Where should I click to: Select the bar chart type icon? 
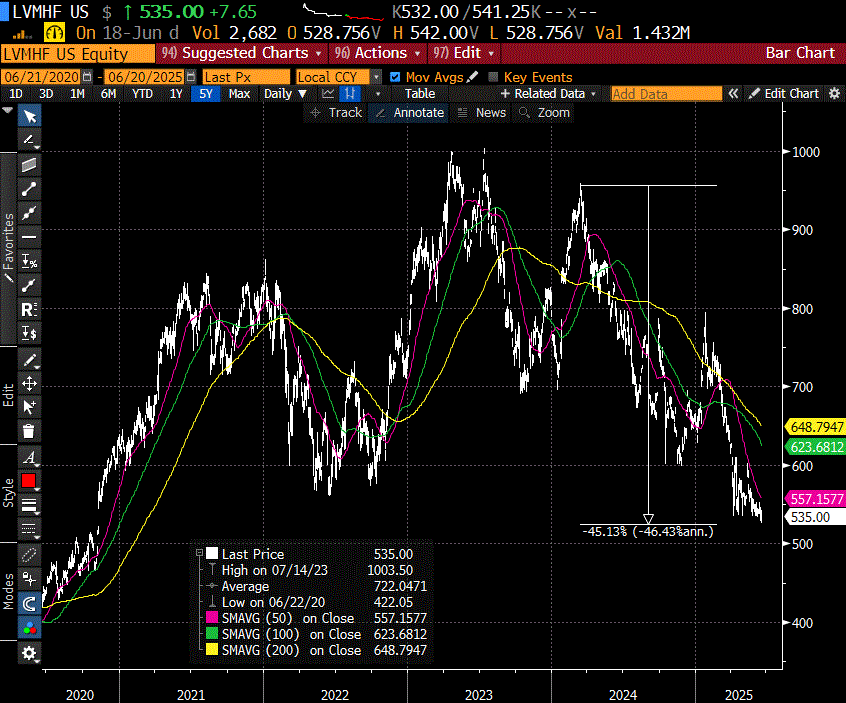click(x=350, y=93)
